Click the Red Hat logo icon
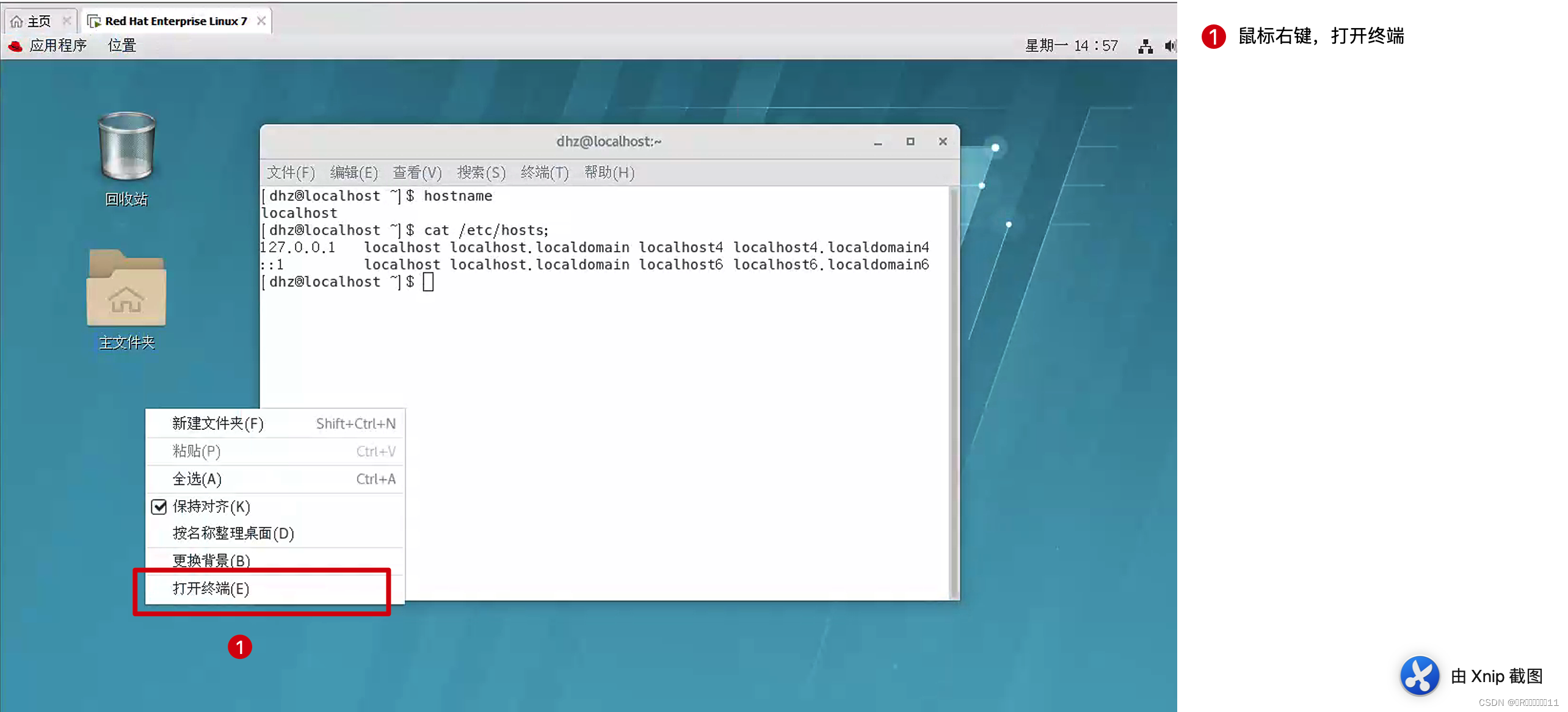Viewport: 1568px width, 712px height. (x=16, y=46)
